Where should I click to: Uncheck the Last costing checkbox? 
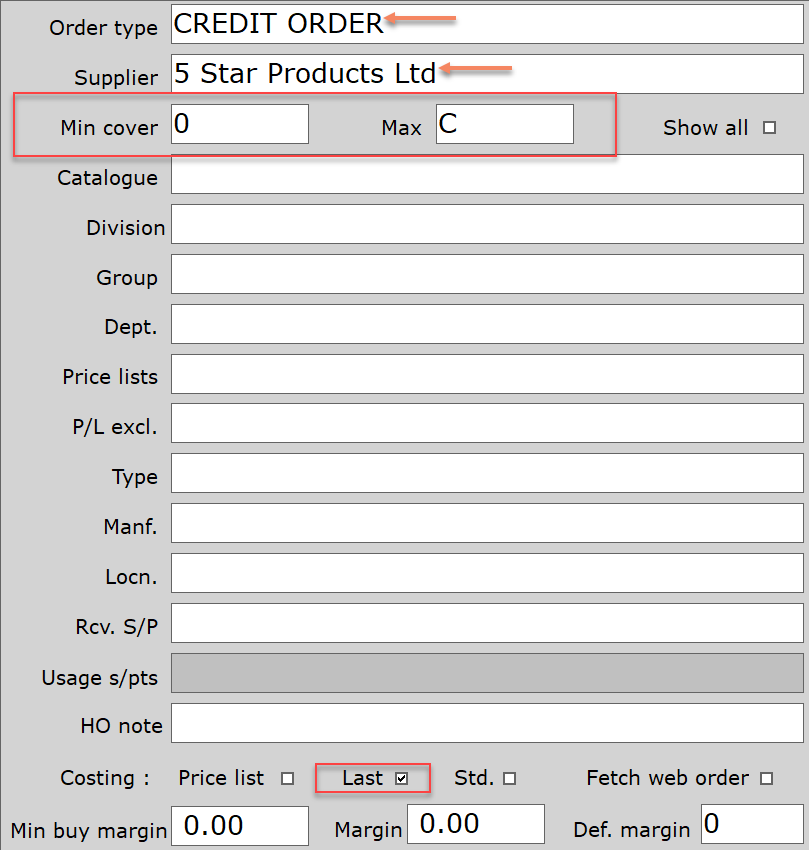pos(402,778)
